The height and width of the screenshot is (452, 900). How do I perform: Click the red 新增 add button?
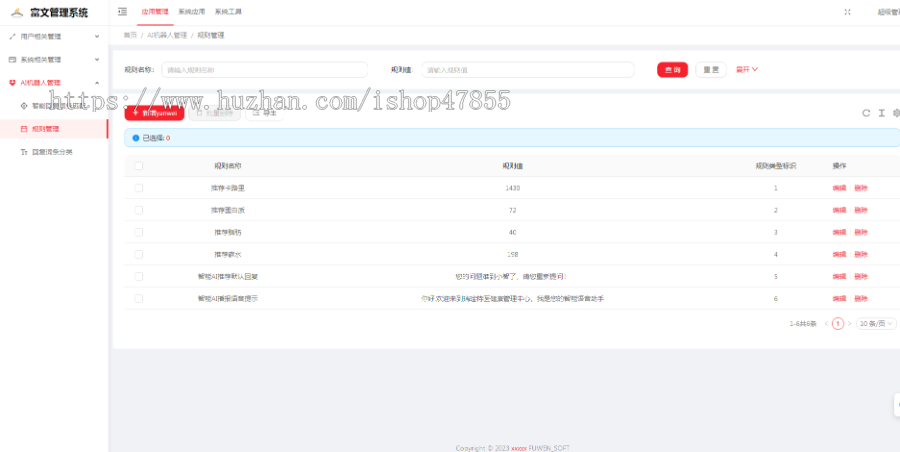point(154,113)
